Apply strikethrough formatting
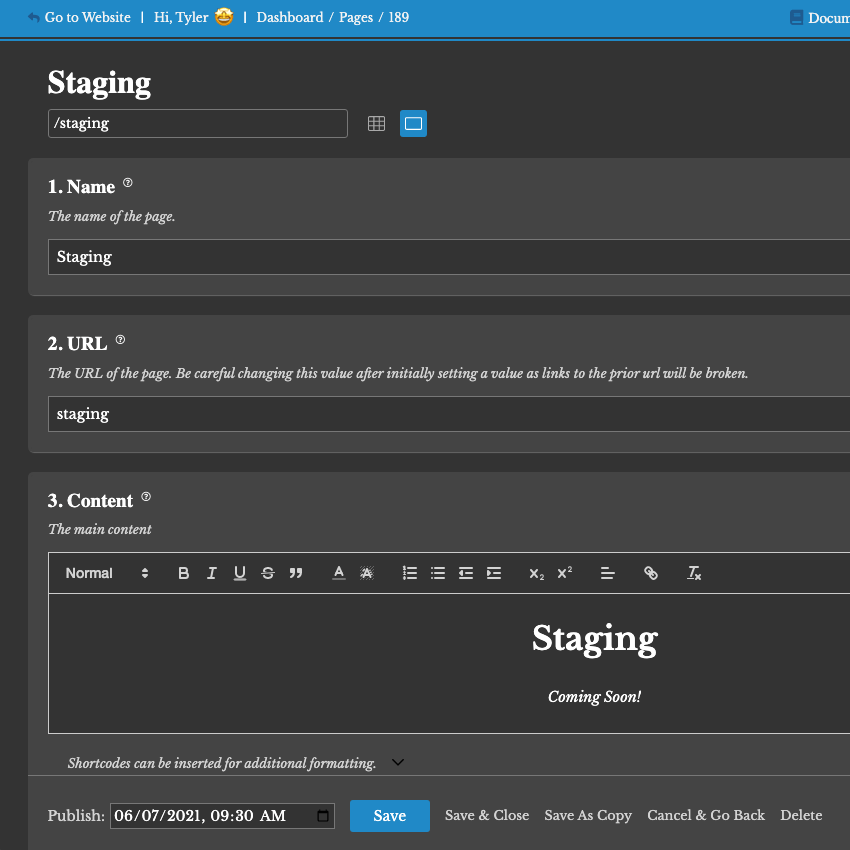The height and width of the screenshot is (850, 850). pyautogui.click(x=267, y=573)
